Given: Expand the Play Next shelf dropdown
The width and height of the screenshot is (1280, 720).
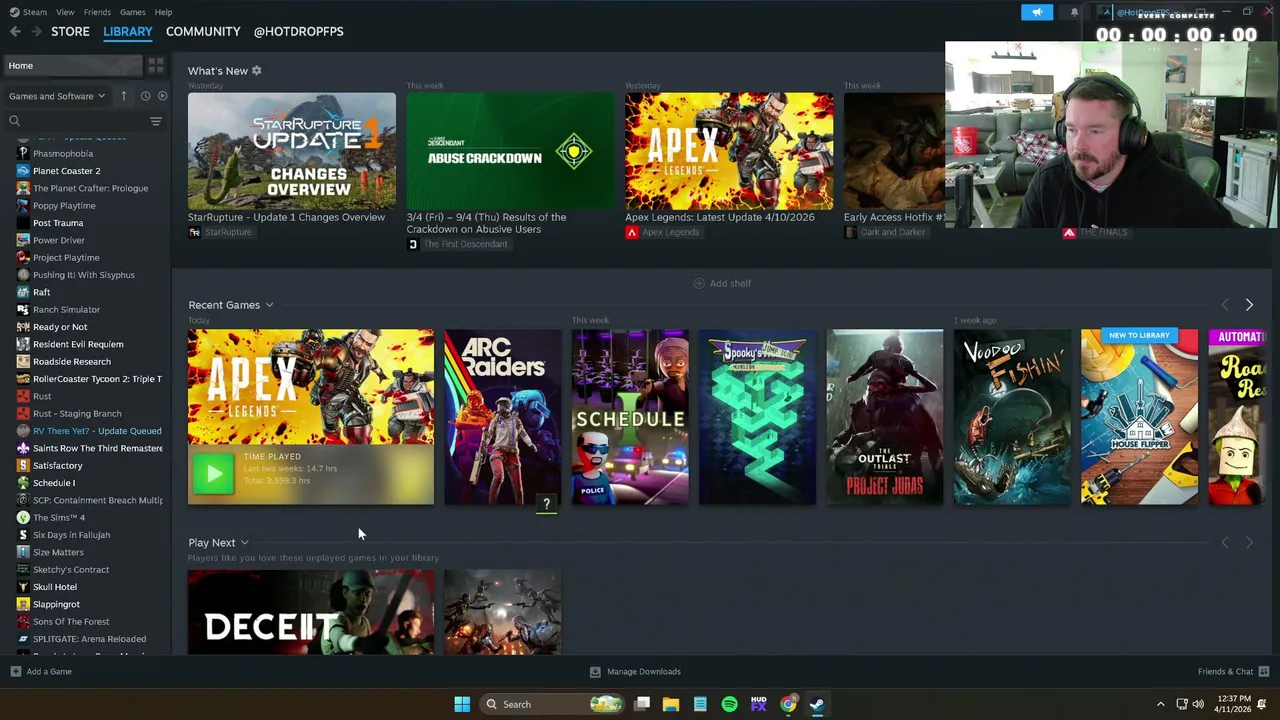Looking at the screenshot, I should pos(244,543).
